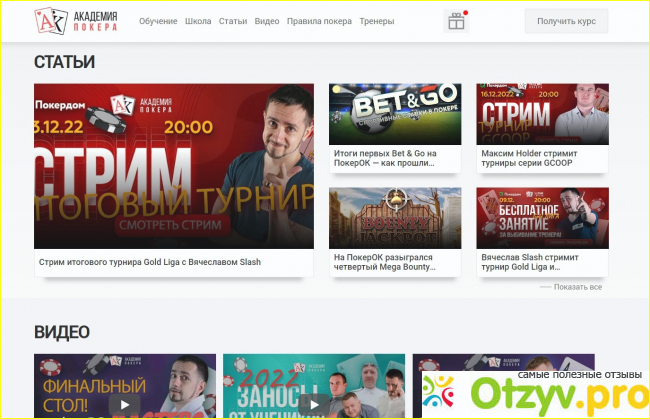Screen dimensions: 650x419
Task: Open the Bet & Go article thumbnail
Action: pyautogui.click(x=395, y=114)
